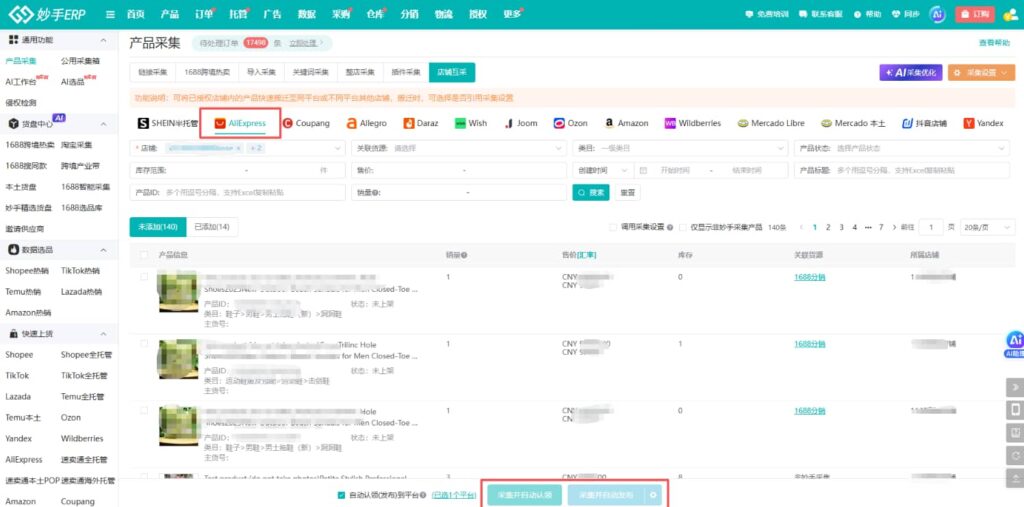Enable 调用采集设置 checkbox
This screenshot has width=1024, height=507.
click(613, 227)
